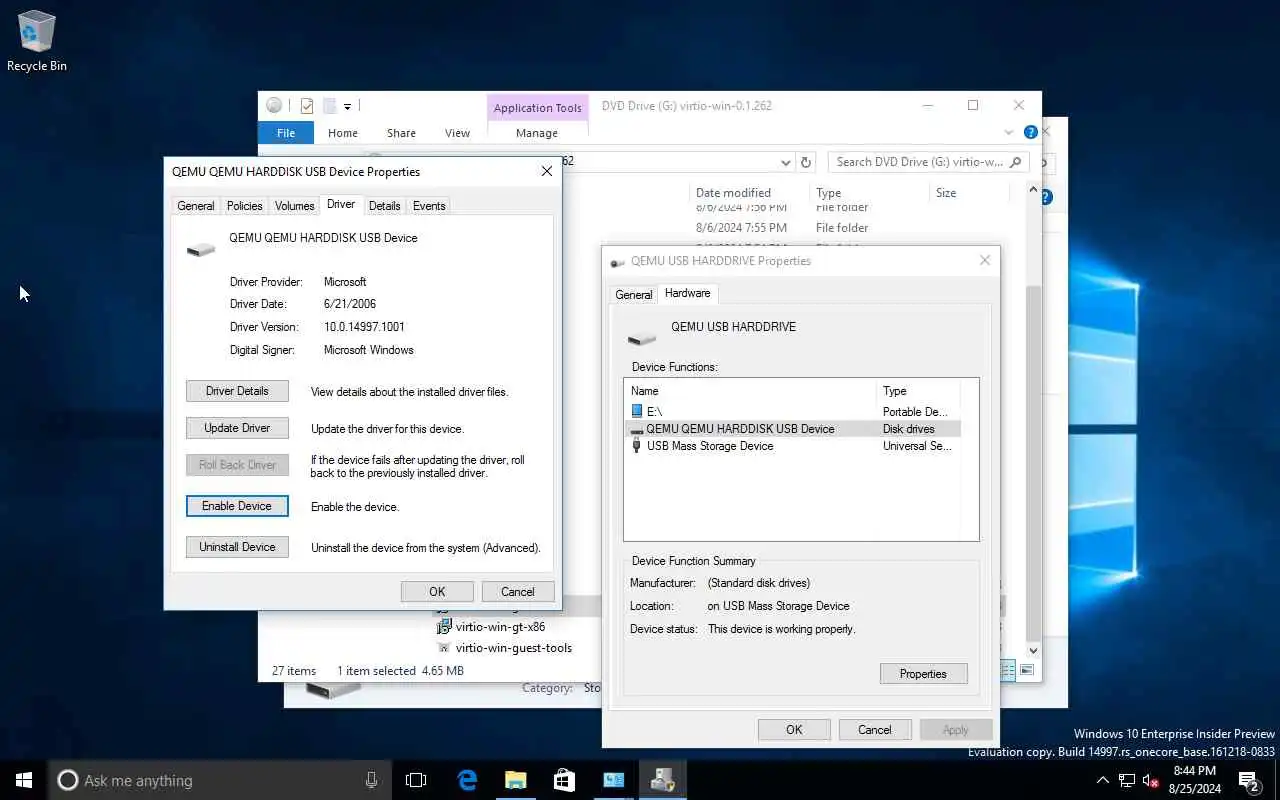1280x800 pixels.
Task: Launch Microsoft Edge from the taskbar
Action: pyautogui.click(x=467, y=780)
